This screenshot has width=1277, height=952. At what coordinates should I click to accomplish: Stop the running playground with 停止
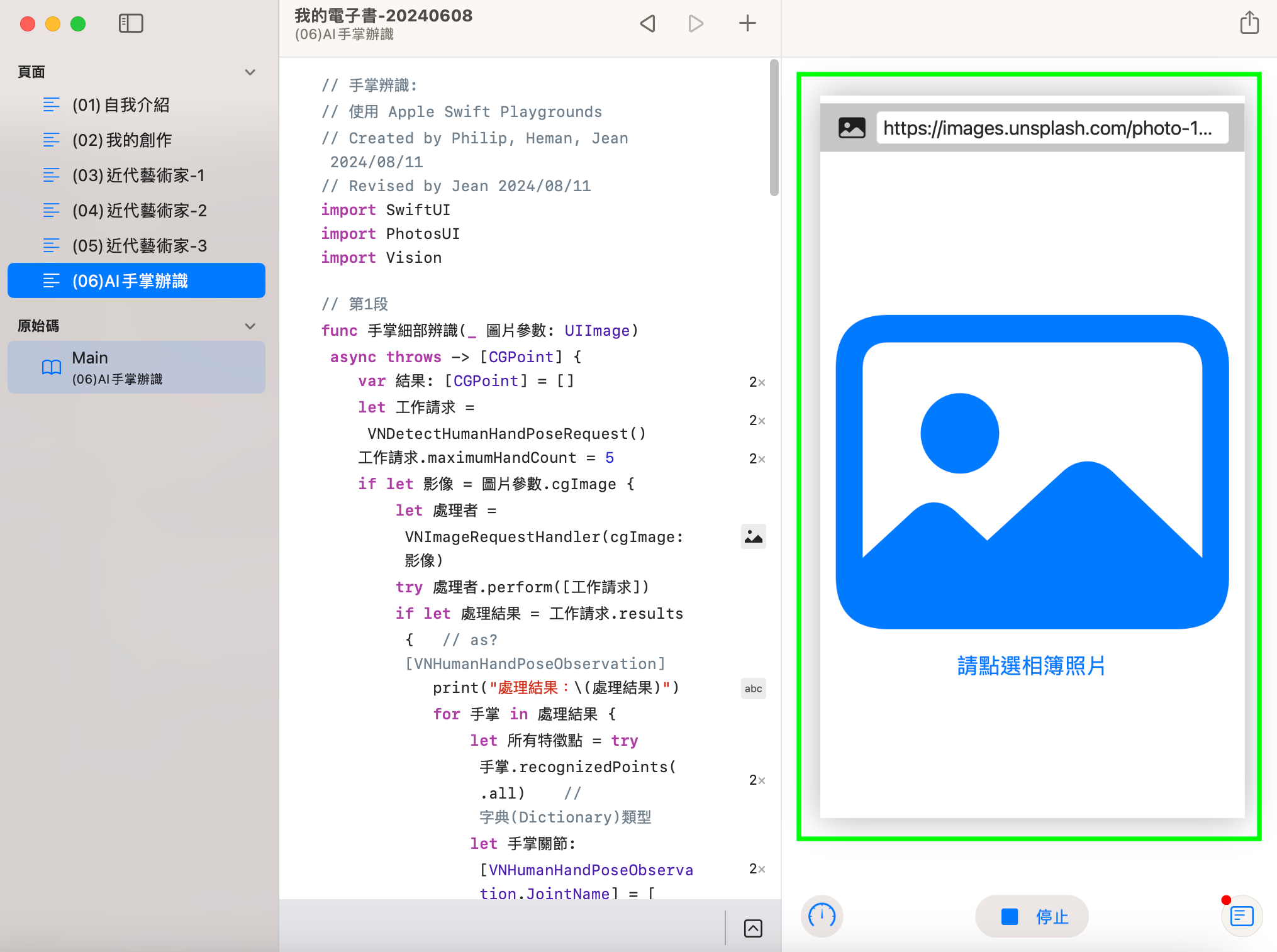click(x=1032, y=916)
